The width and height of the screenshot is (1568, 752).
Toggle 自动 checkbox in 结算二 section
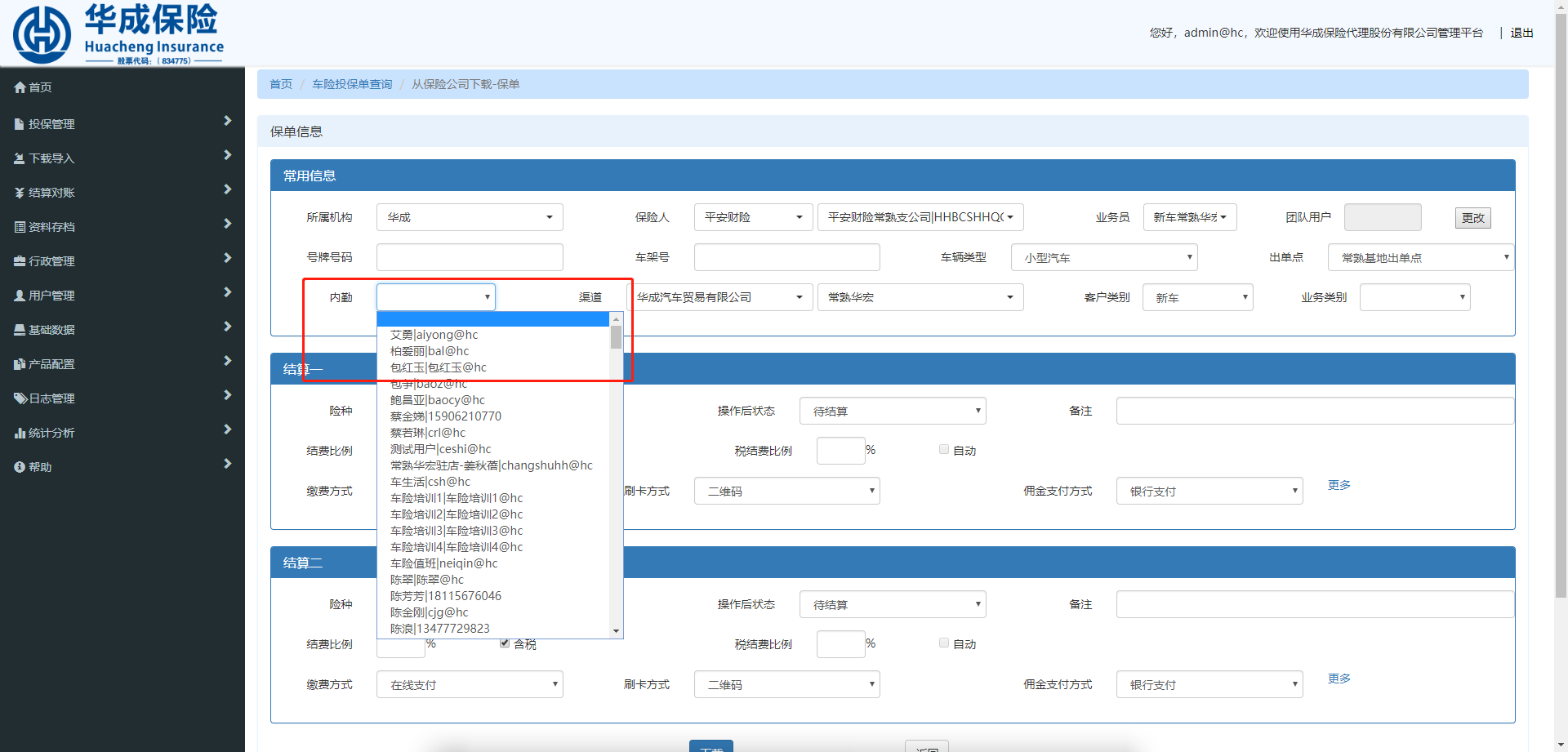tap(944, 643)
